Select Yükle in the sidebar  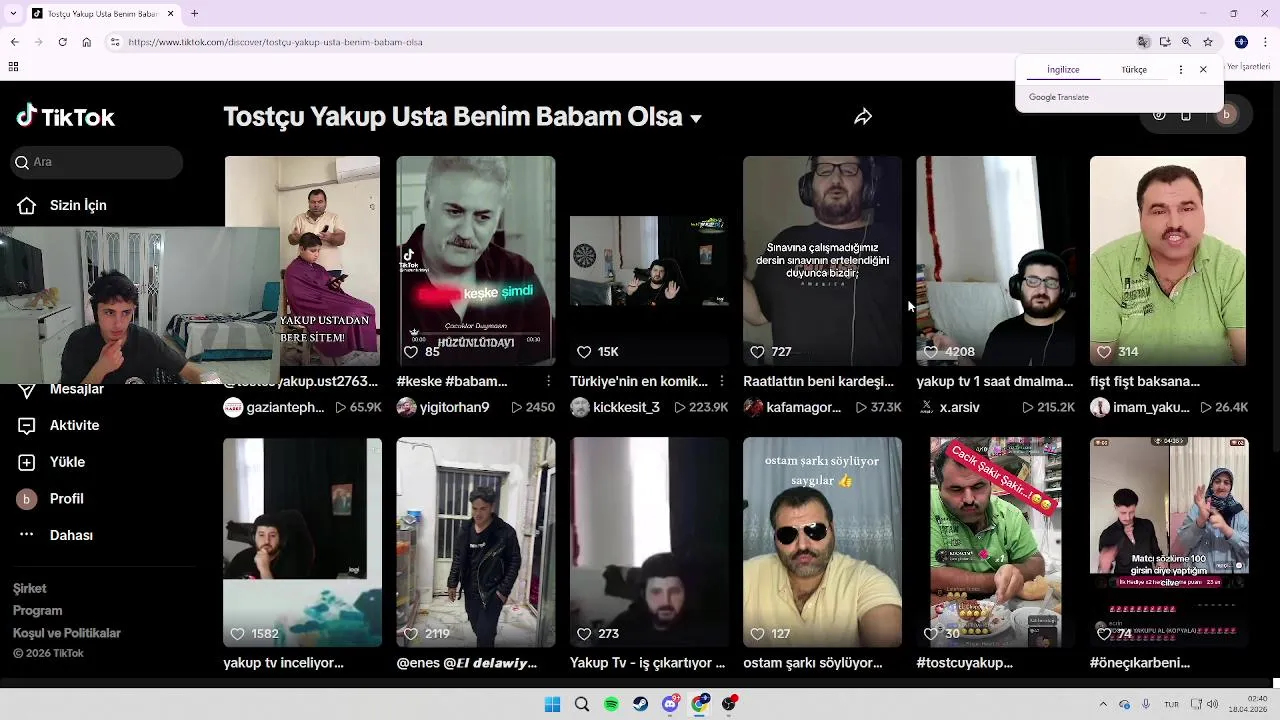click(52, 462)
